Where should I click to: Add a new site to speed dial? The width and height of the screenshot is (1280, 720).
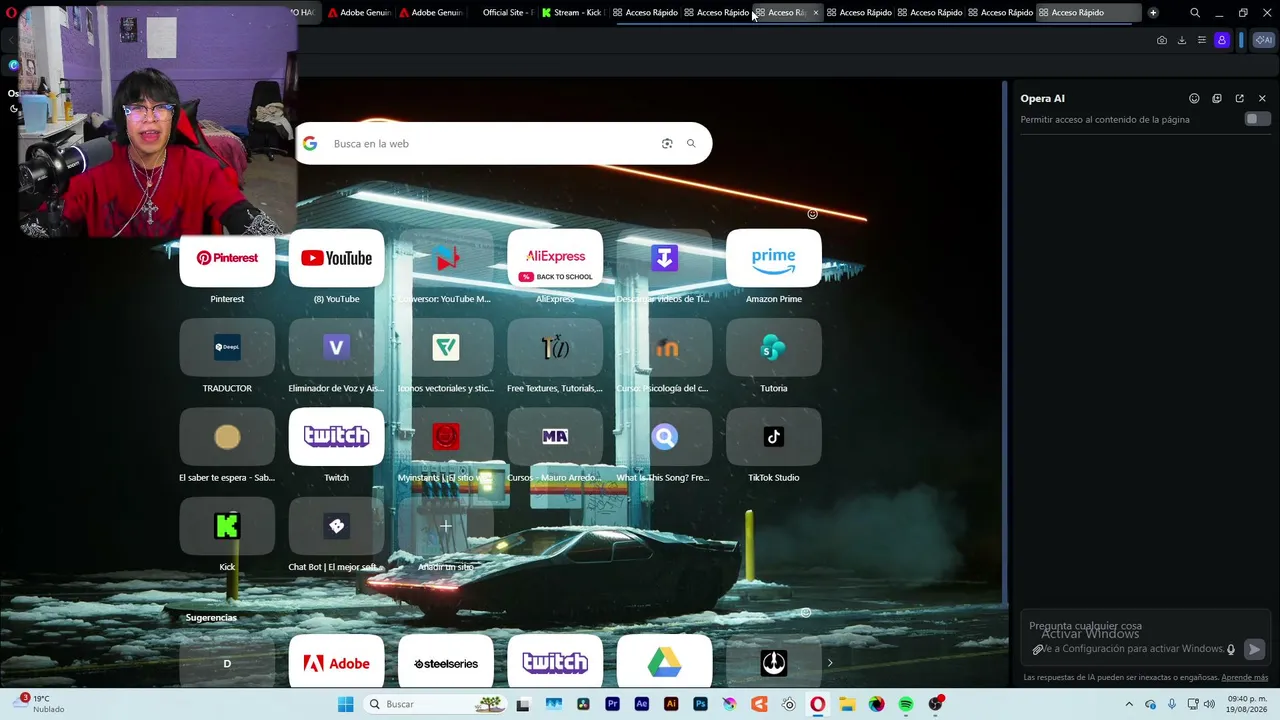tap(446, 527)
